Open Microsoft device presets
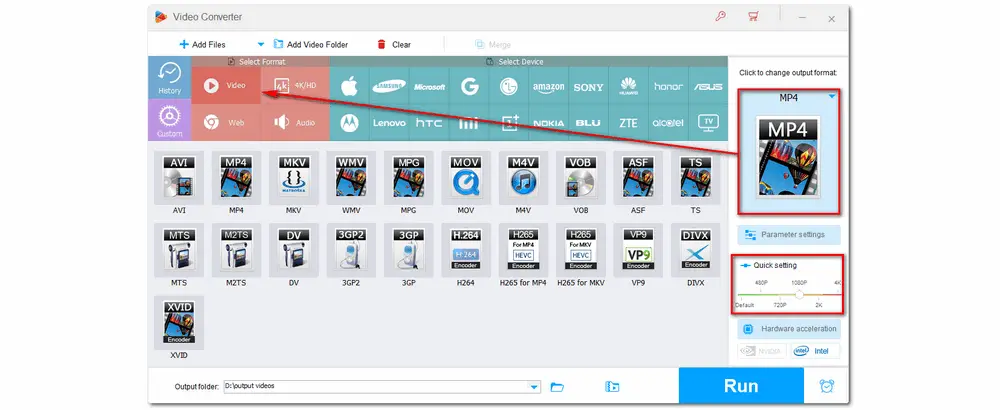1000x410 pixels. pos(429,86)
